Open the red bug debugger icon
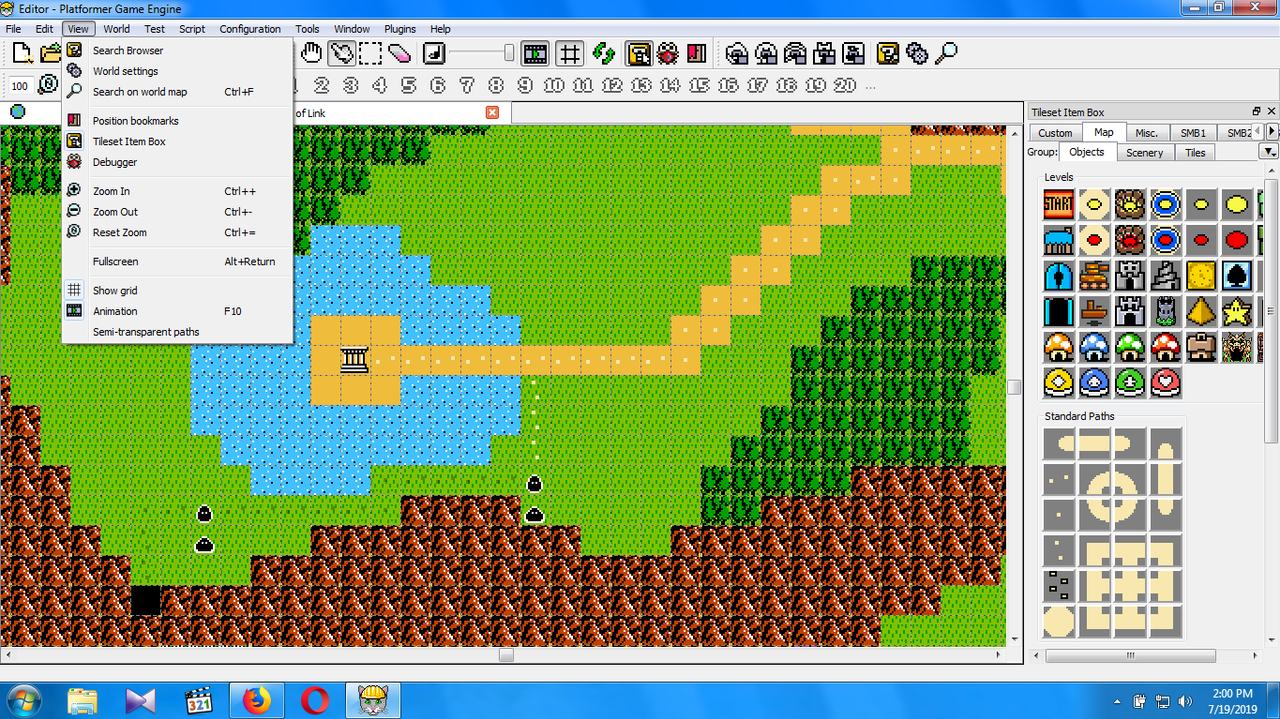 pos(668,53)
